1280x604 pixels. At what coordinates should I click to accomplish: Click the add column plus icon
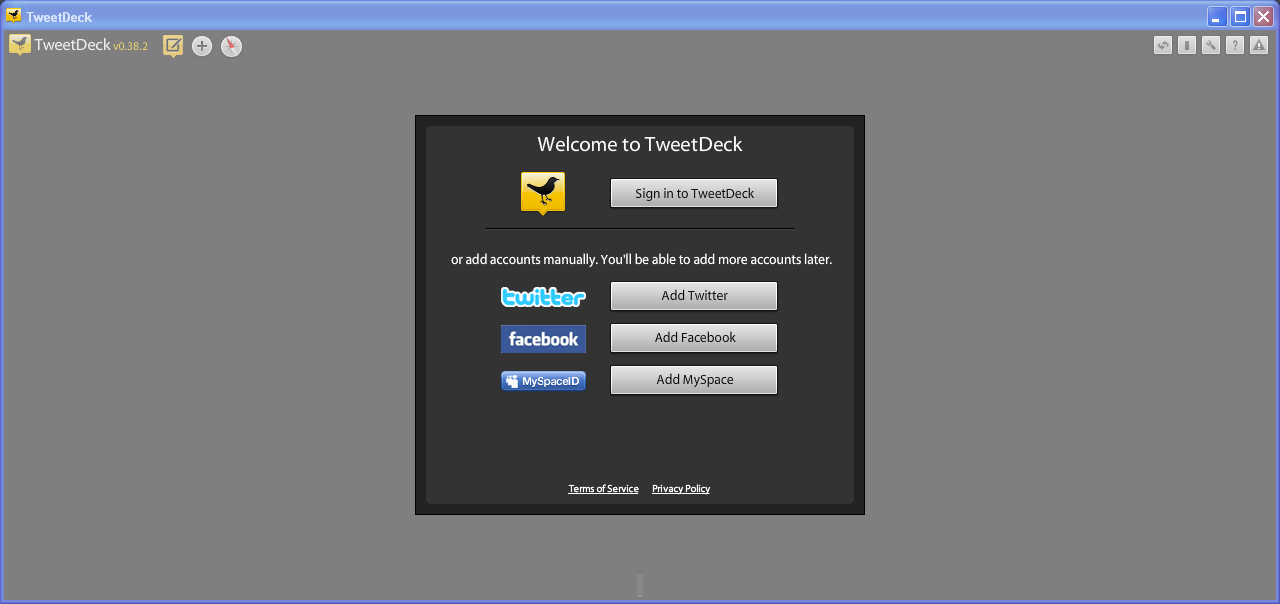[201, 46]
